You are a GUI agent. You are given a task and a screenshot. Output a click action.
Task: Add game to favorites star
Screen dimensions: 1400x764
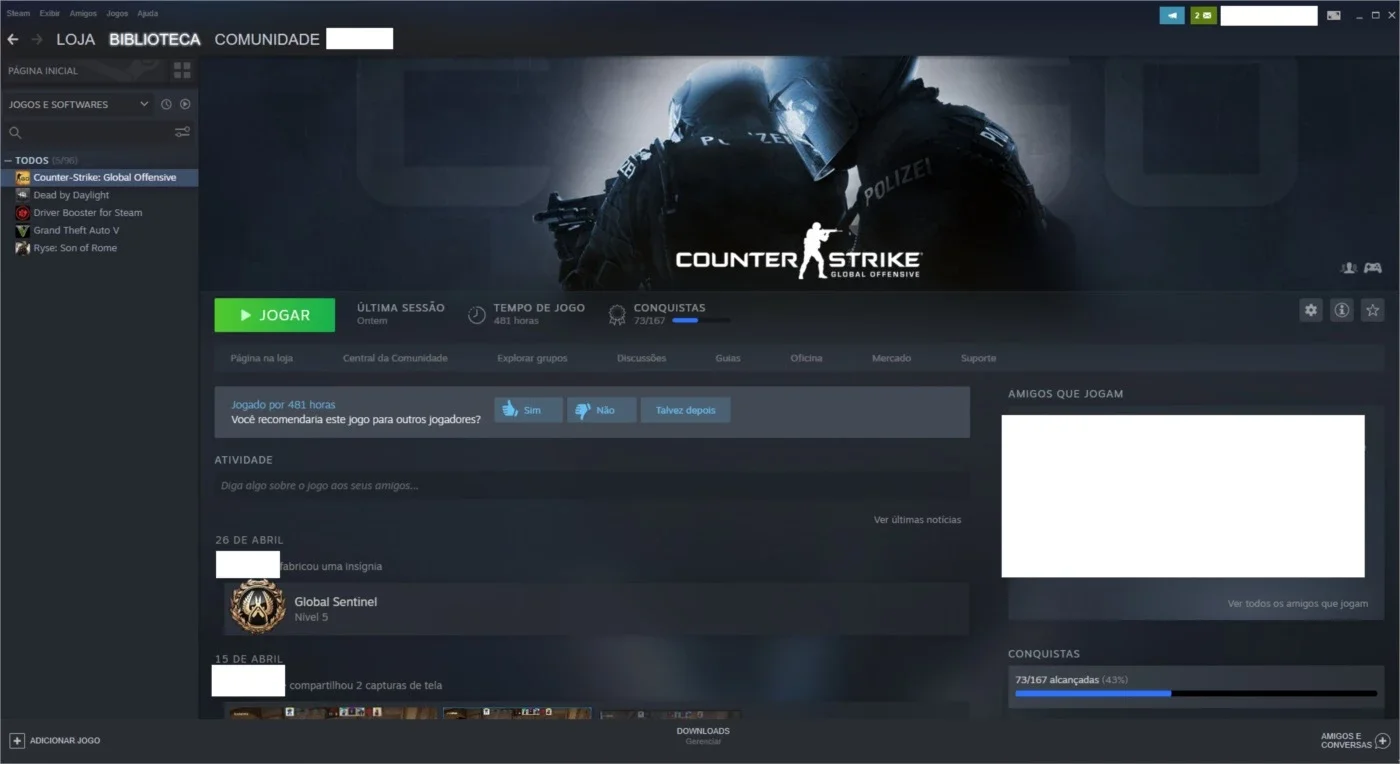pos(1373,310)
